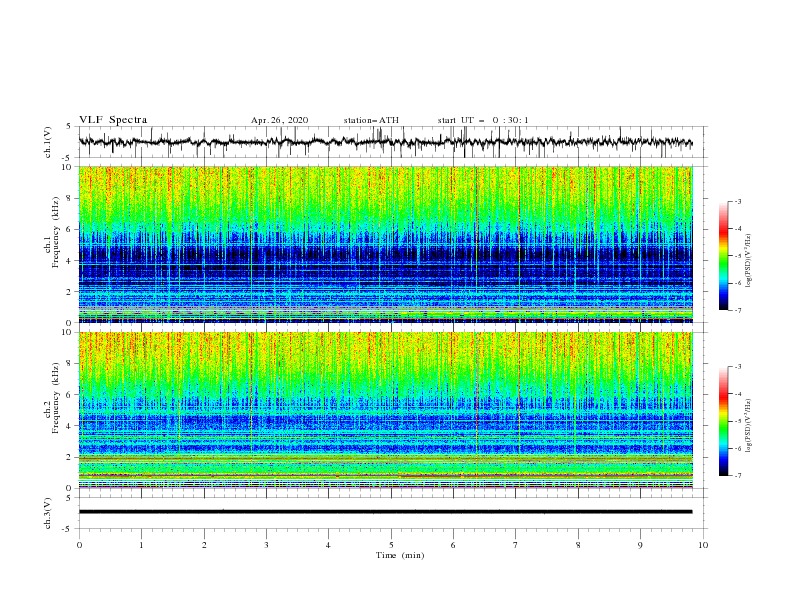
Task: Click the "ch.1(V)" waveform axis label
Action: click(47, 142)
